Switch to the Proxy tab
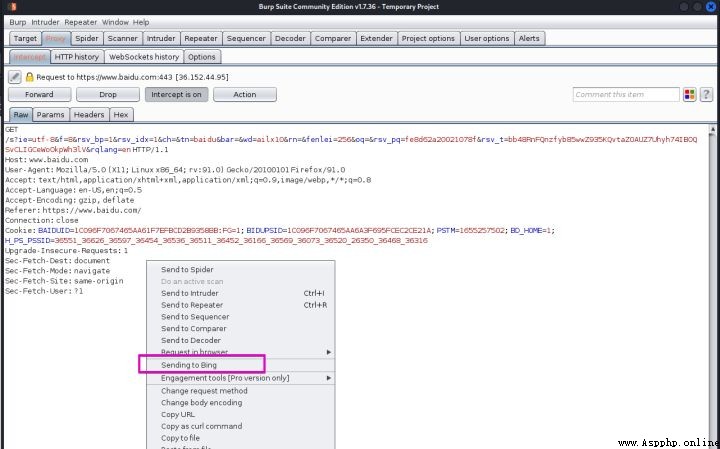 (56, 39)
